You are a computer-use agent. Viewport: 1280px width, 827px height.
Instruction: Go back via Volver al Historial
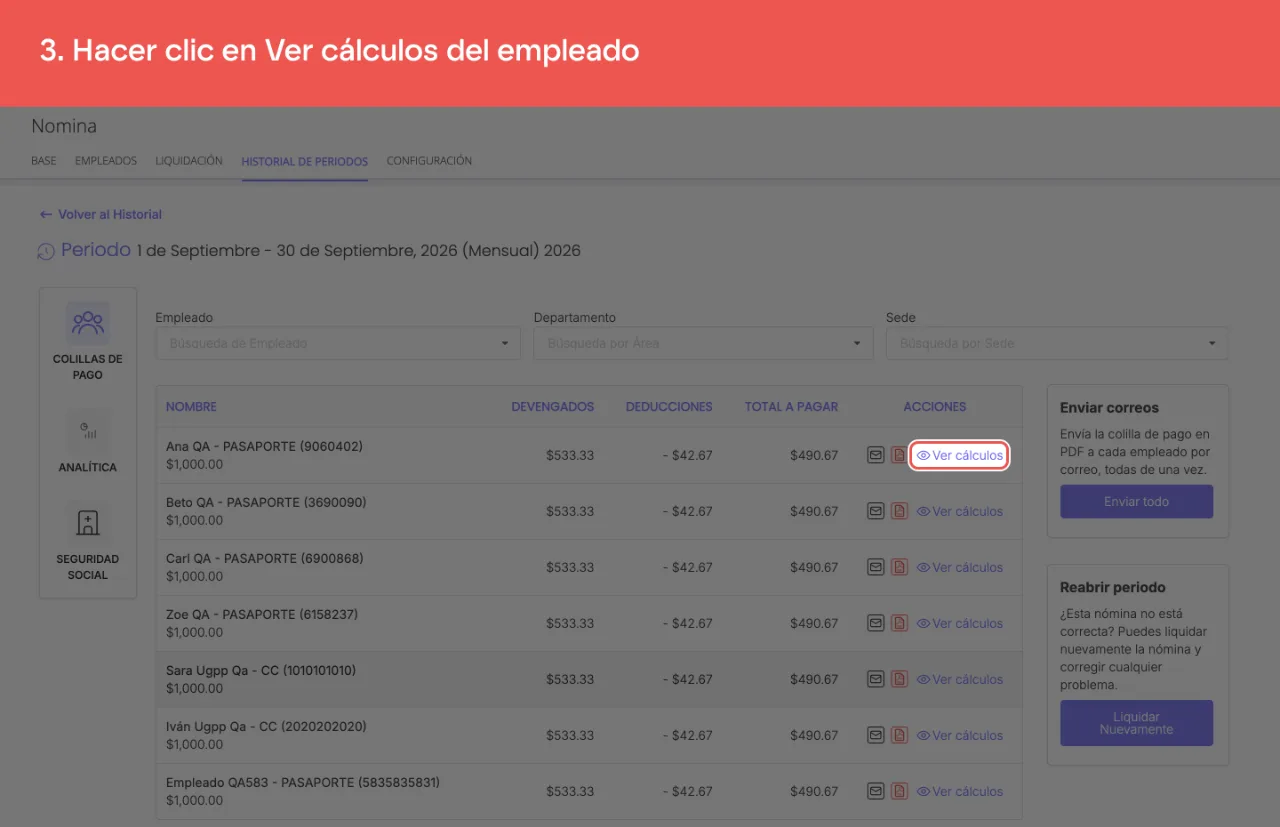[x=100, y=214]
